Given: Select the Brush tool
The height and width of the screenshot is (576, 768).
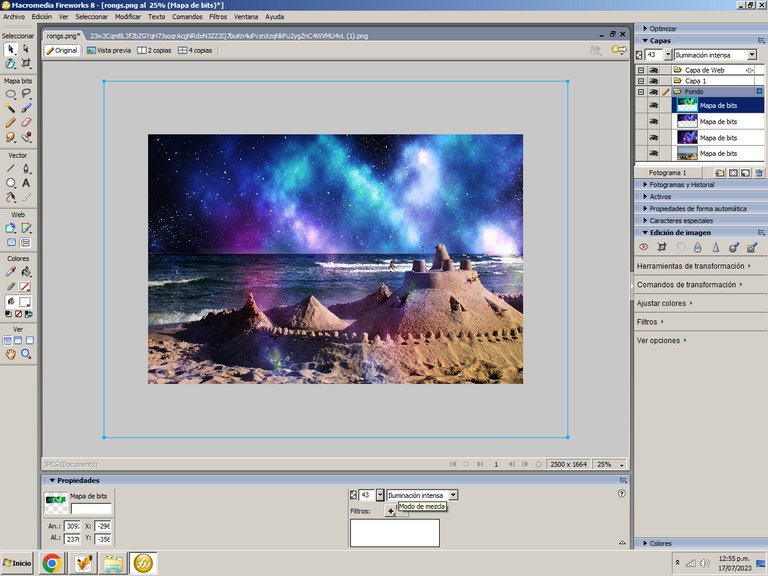Looking at the screenshot, I should 26,108.
